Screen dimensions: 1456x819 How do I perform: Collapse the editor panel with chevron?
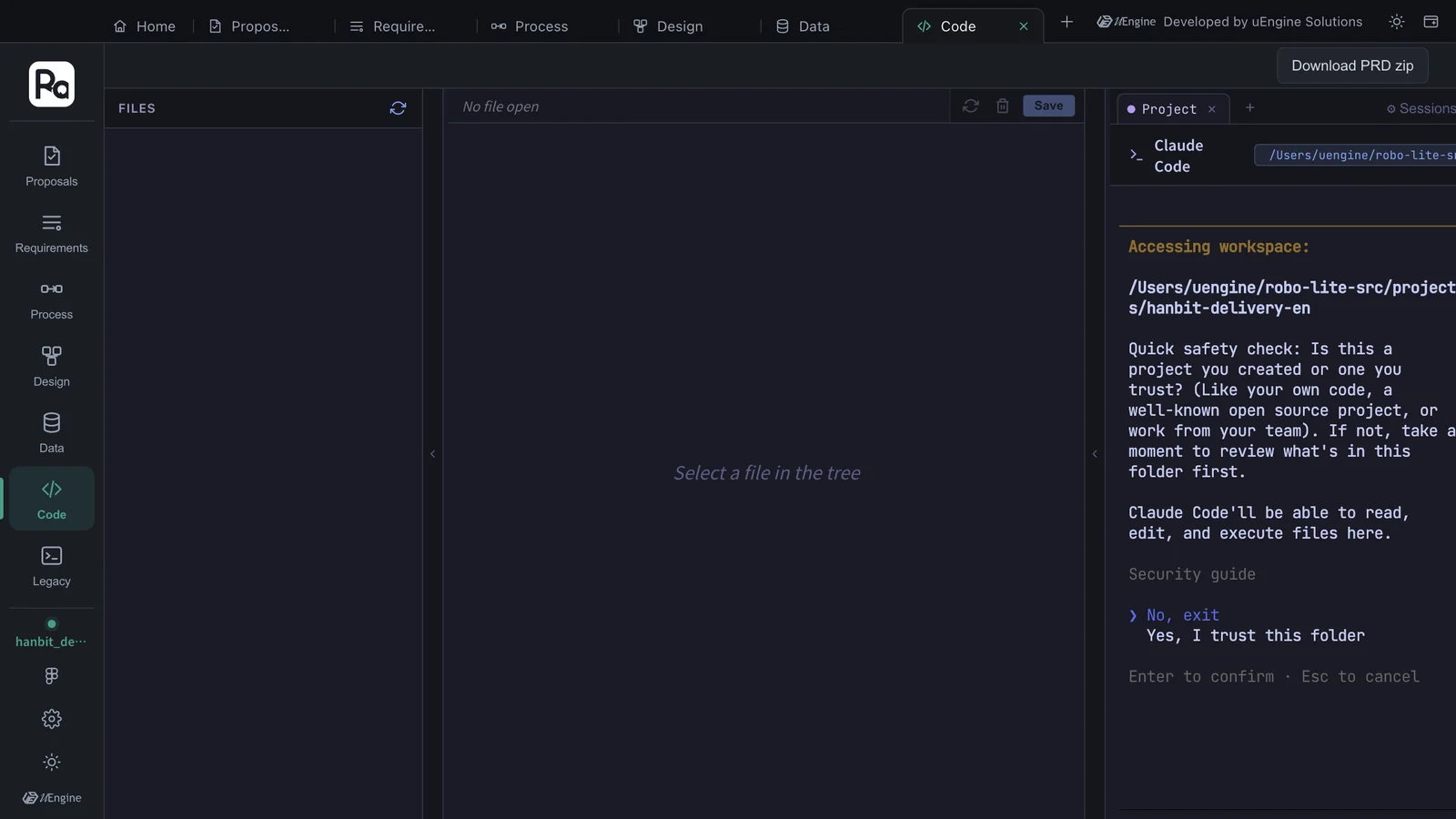pos(1095,454)
